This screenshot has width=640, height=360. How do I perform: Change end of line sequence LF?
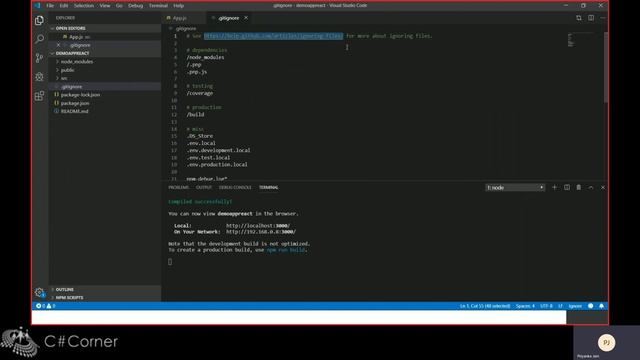(560, 306)
